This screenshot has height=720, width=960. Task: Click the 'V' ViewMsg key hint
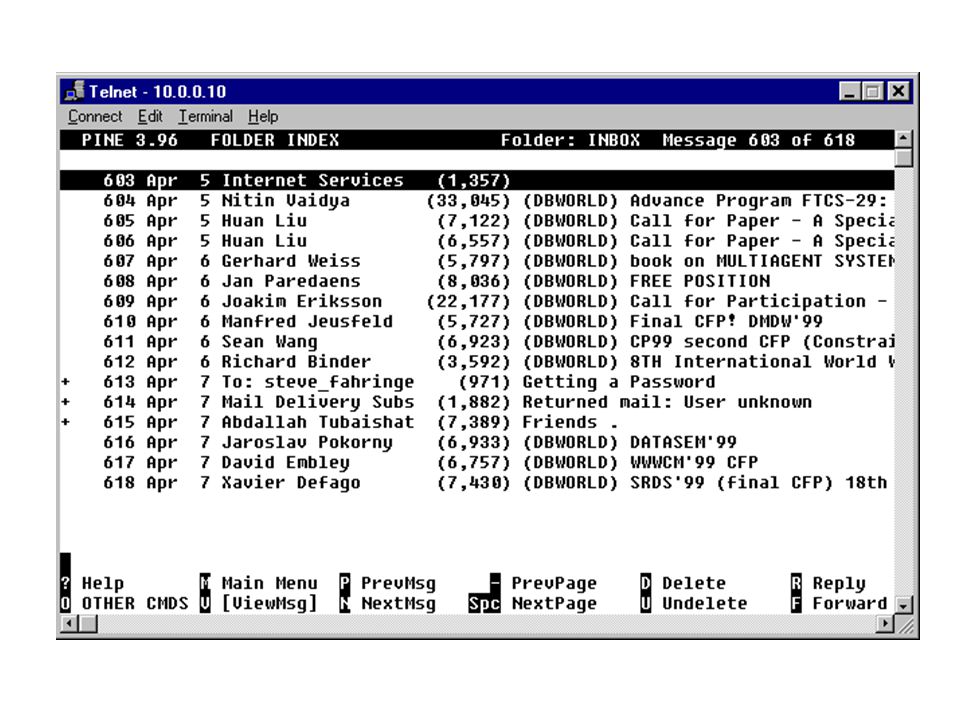pos(205,604)
